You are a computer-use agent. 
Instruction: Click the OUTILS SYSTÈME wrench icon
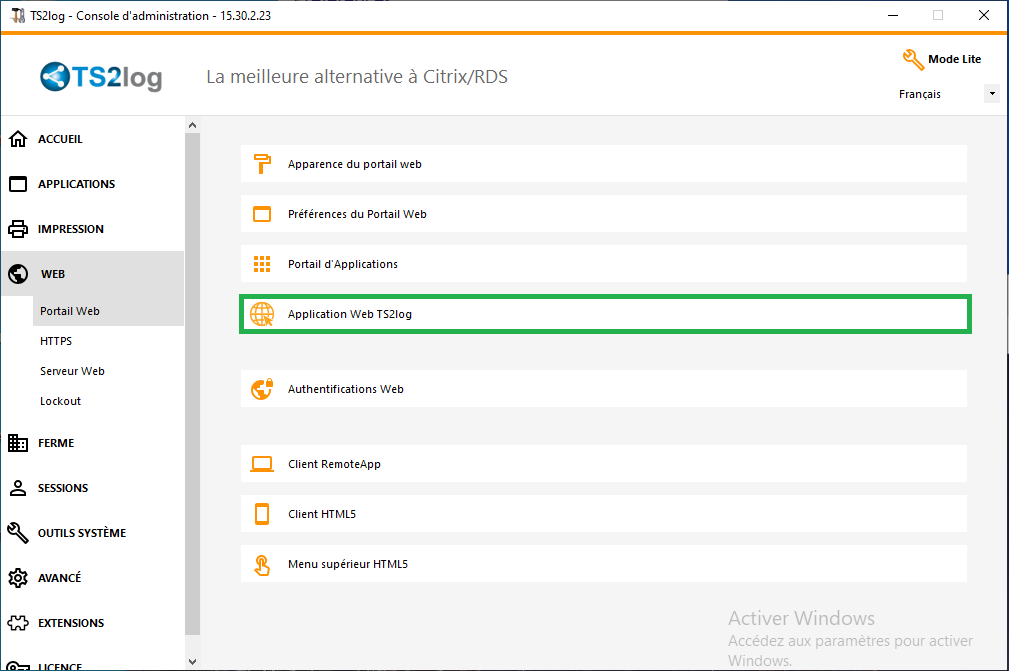[18, 533]
